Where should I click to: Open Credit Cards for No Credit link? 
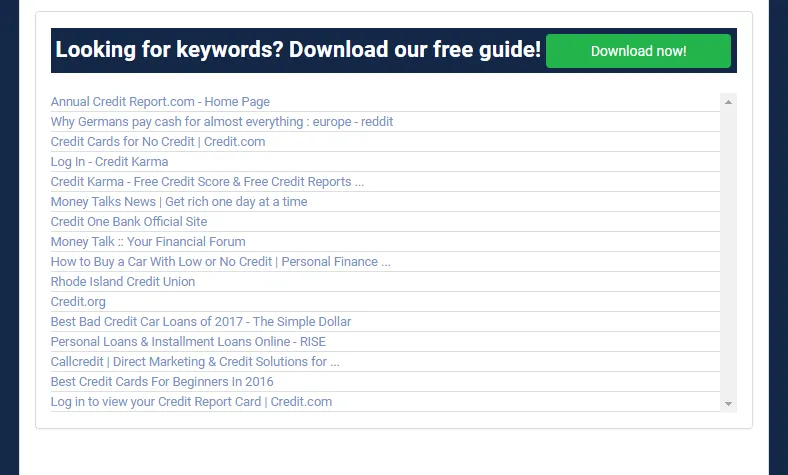158,142
